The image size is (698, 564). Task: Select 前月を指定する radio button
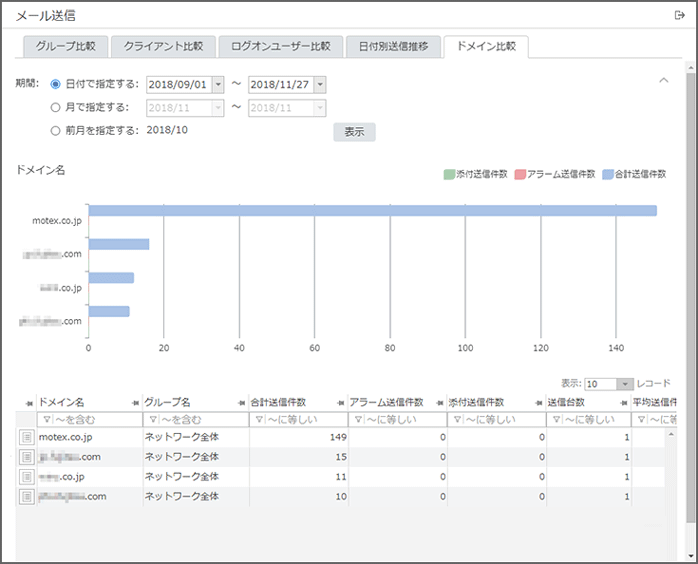(55, 130)
